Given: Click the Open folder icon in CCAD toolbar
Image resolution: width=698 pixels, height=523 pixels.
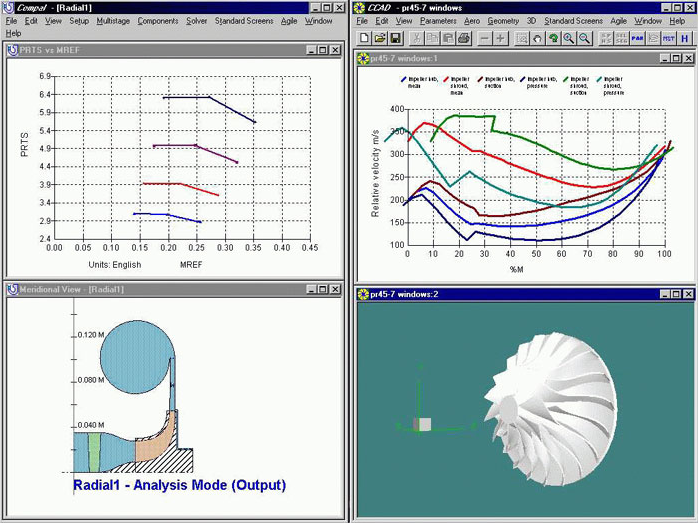Looking at the screenshot, I should (380, 38).
